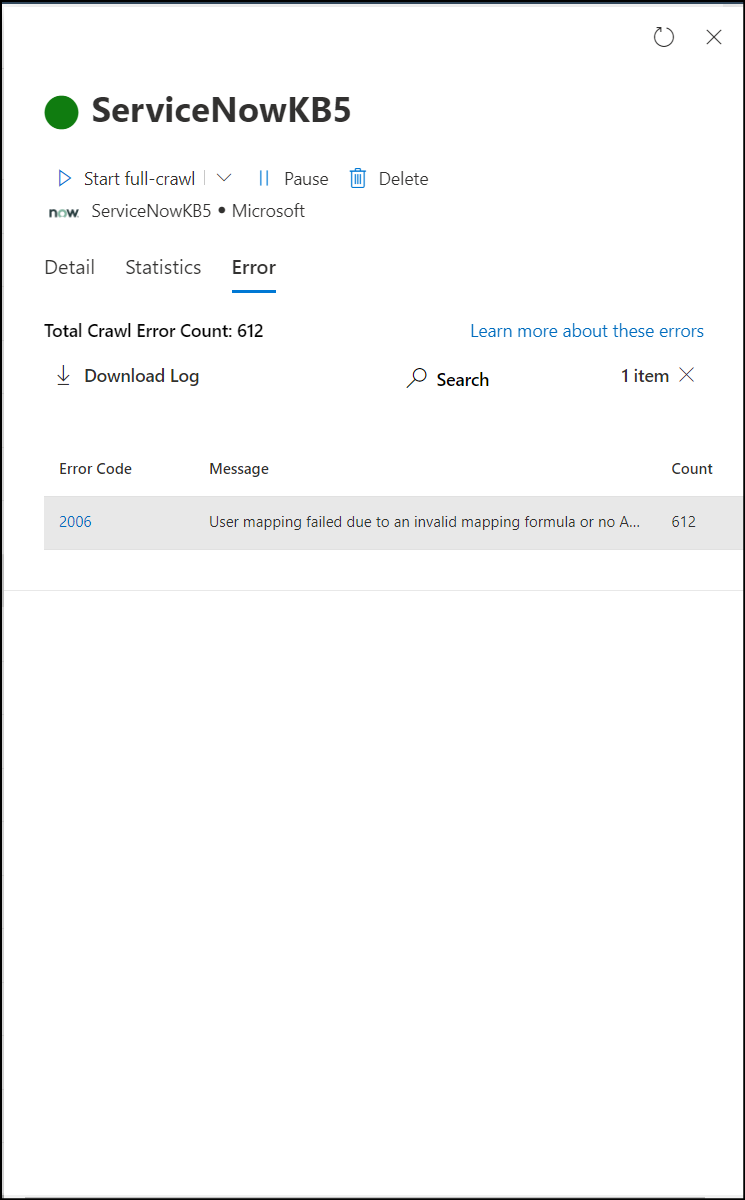Click the pause bars icon
This screenshot has width=745, height=1200.
(264, 179)
